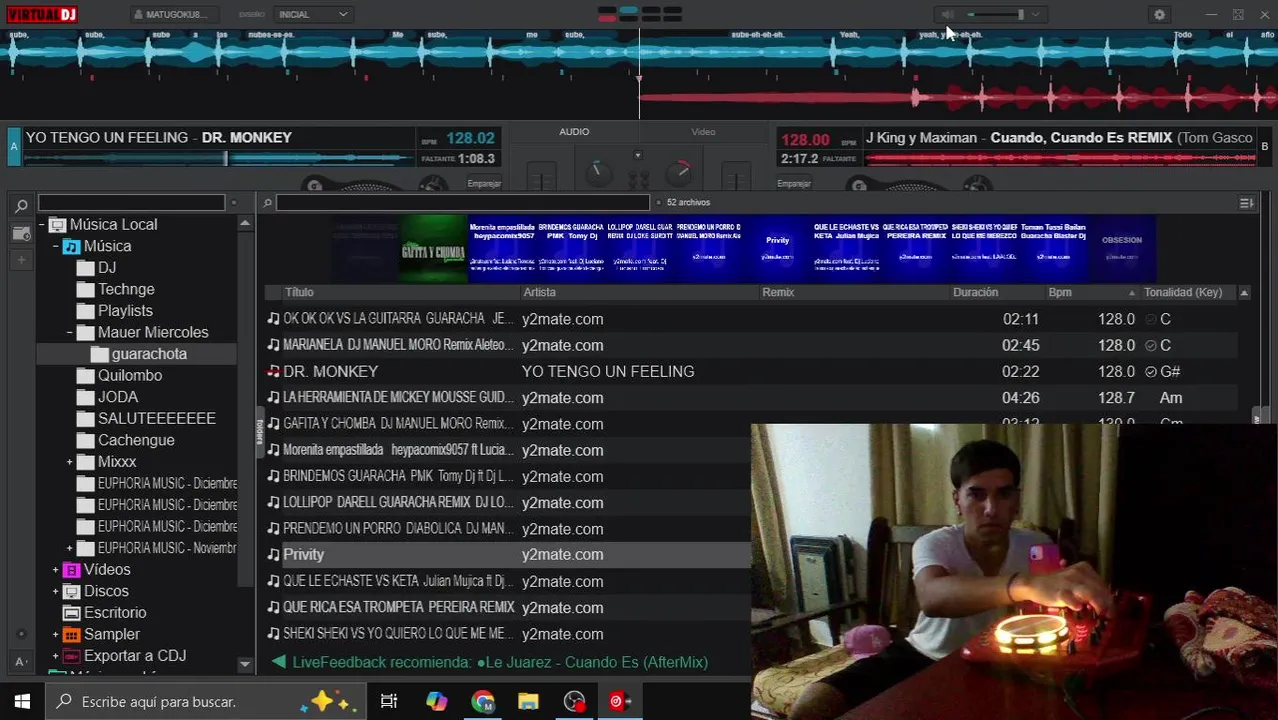Open the master volume dropdown arrow
Viewport: 1278px width, 720px height.
(1035, 14)
